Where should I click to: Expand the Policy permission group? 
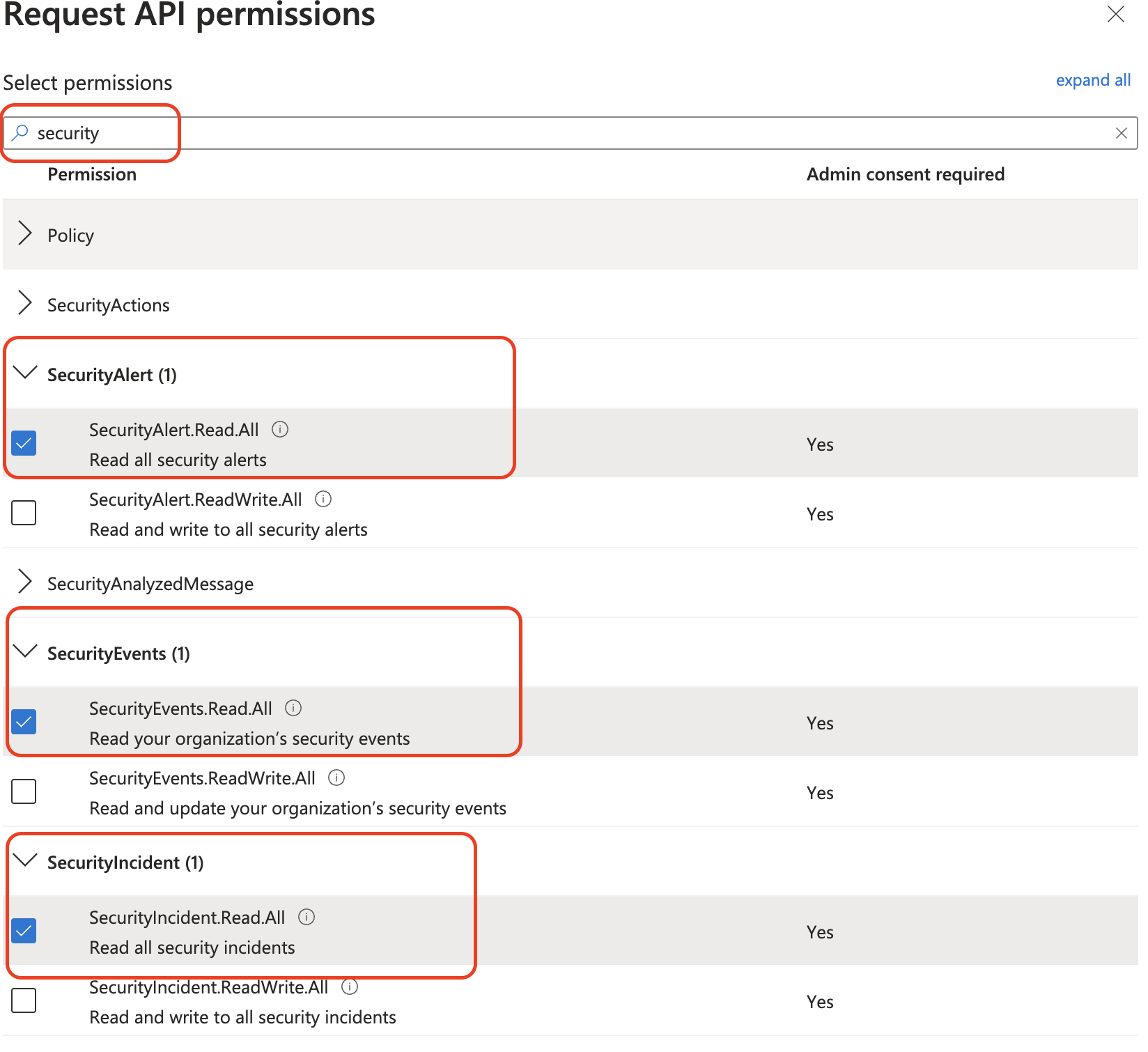tap(25, 234)
